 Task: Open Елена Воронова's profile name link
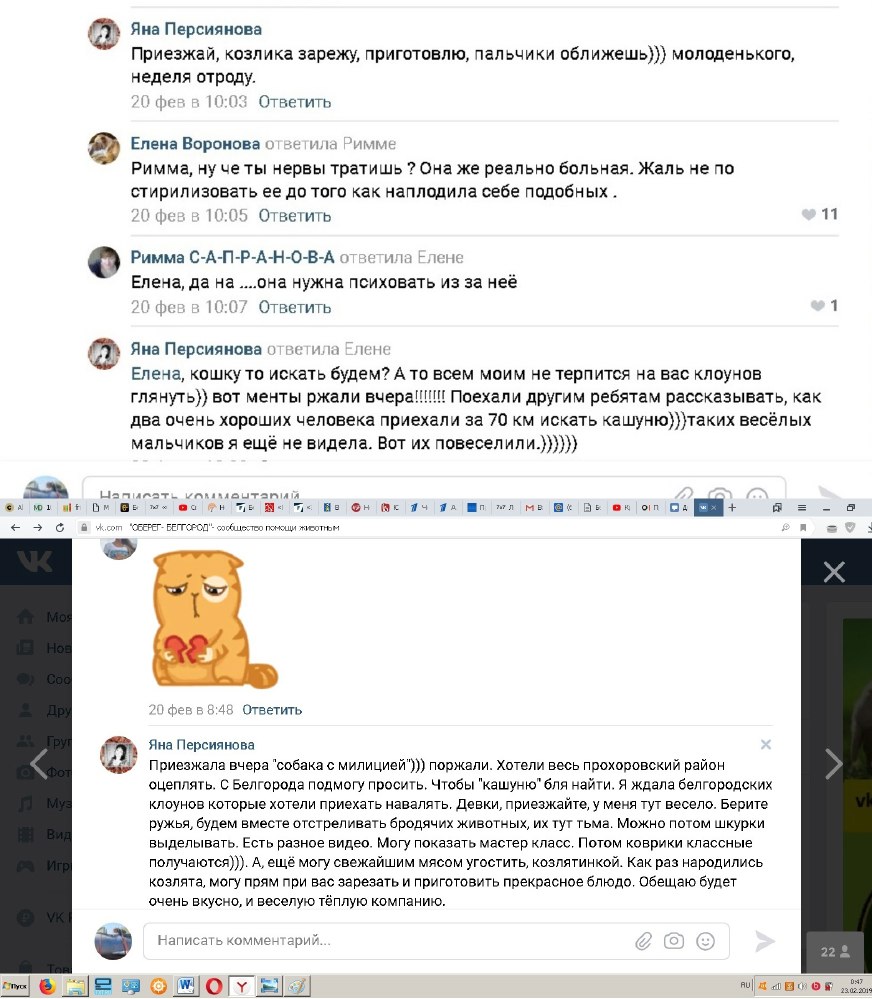[195, 144]
